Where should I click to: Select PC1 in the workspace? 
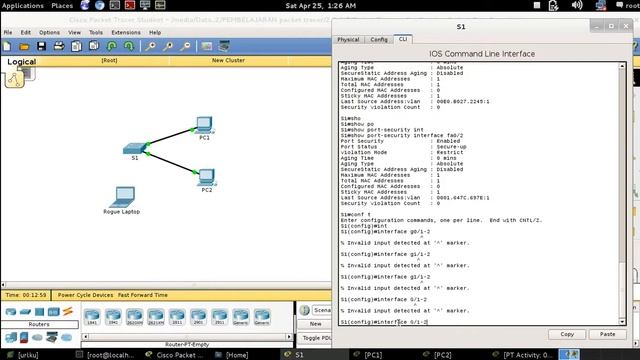[x=204, y=125]
